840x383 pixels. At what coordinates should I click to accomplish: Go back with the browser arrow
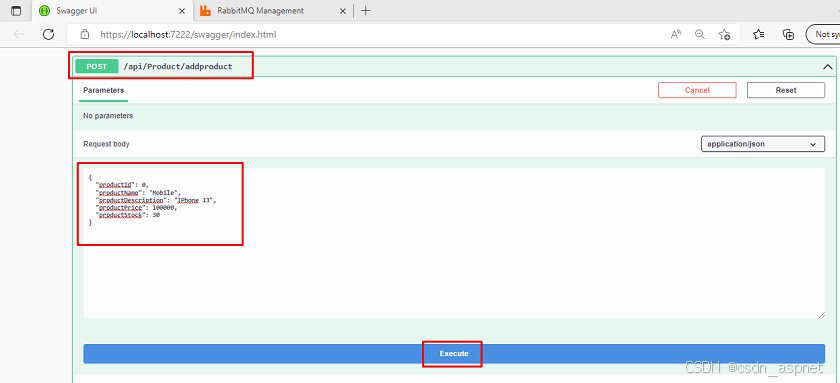[x=19, y=34]
